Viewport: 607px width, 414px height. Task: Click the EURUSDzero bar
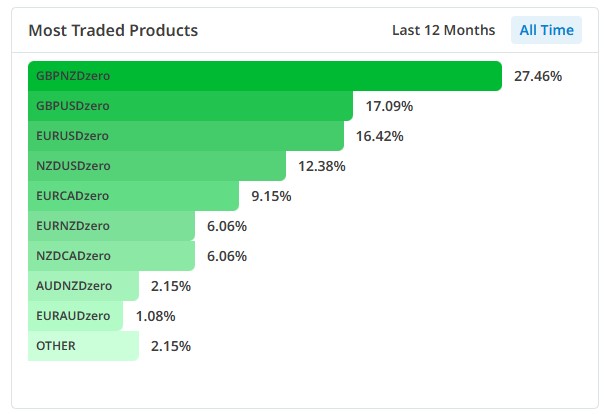pyautogui.click(x=186, y=136)
